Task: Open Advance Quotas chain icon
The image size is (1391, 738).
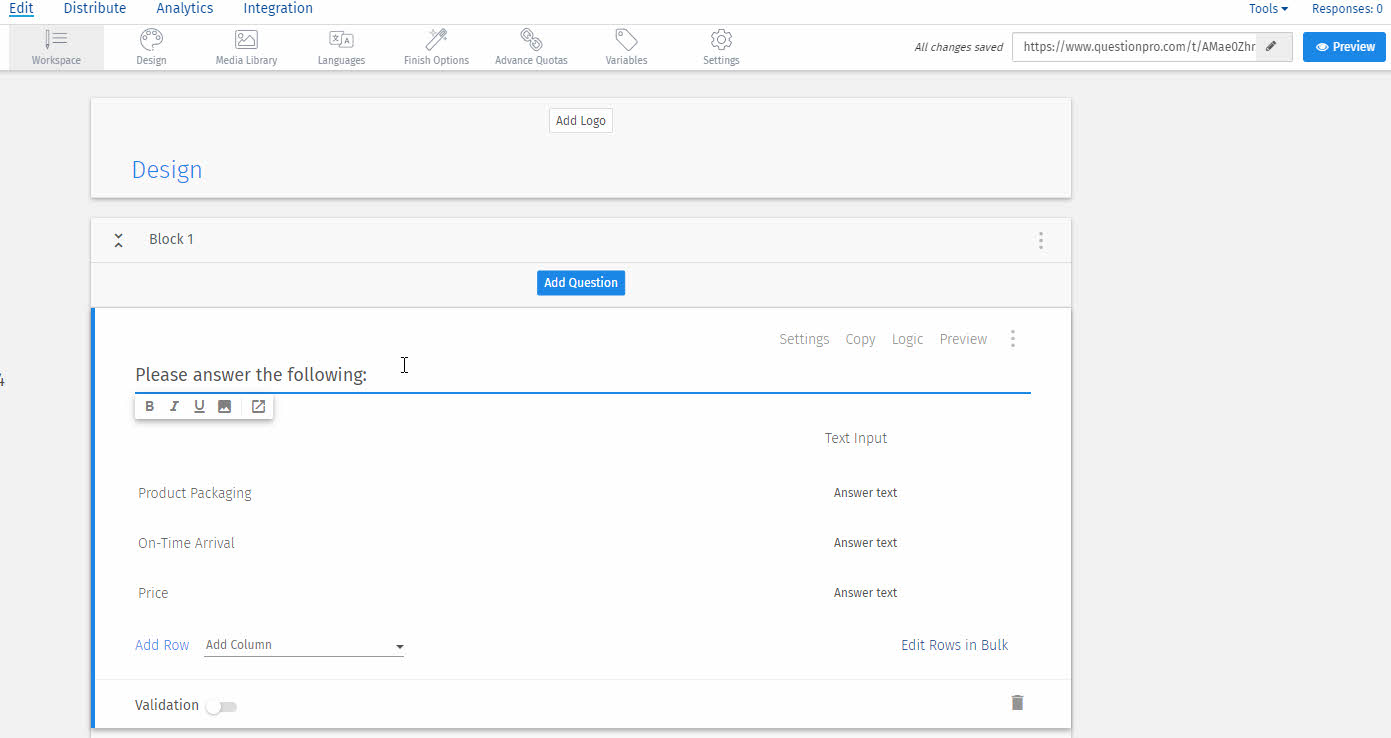Action: point(531,40)
